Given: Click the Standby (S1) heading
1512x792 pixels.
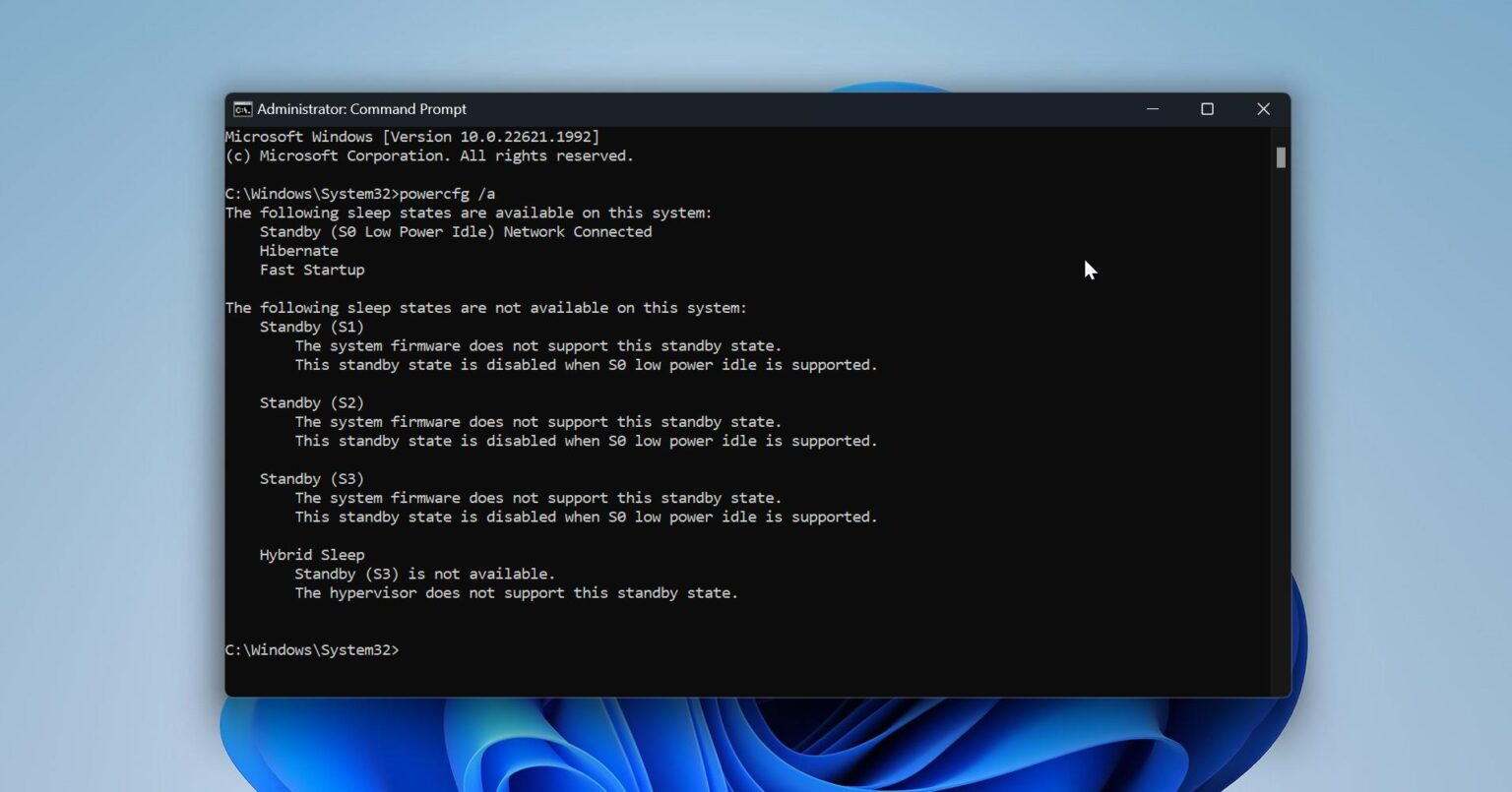Looking at the screenshot, I should point(312,326).
